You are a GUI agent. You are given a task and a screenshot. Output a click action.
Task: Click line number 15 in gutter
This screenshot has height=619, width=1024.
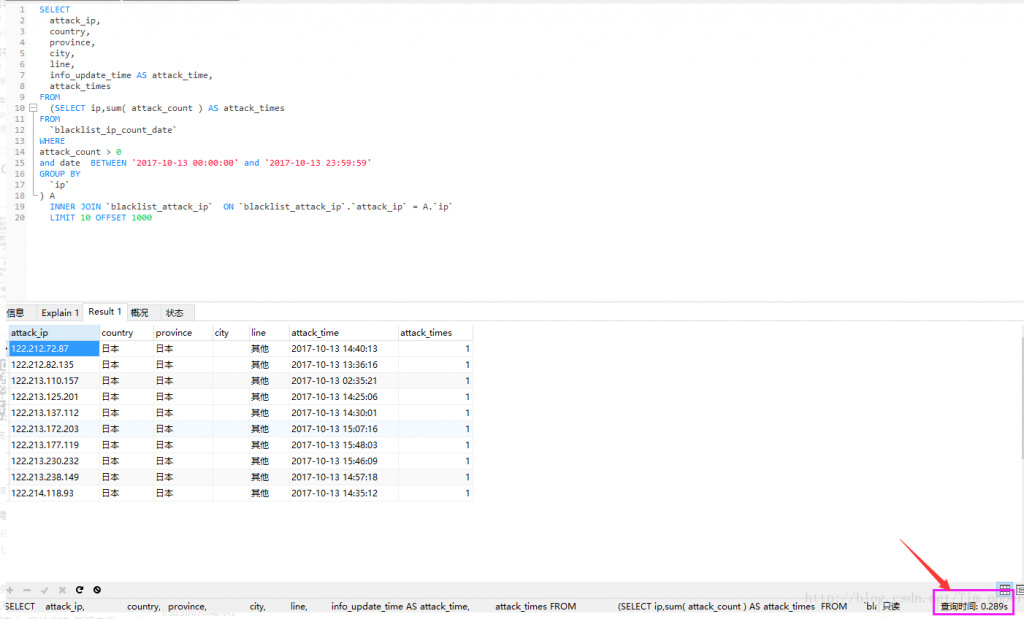click(20, 163)
